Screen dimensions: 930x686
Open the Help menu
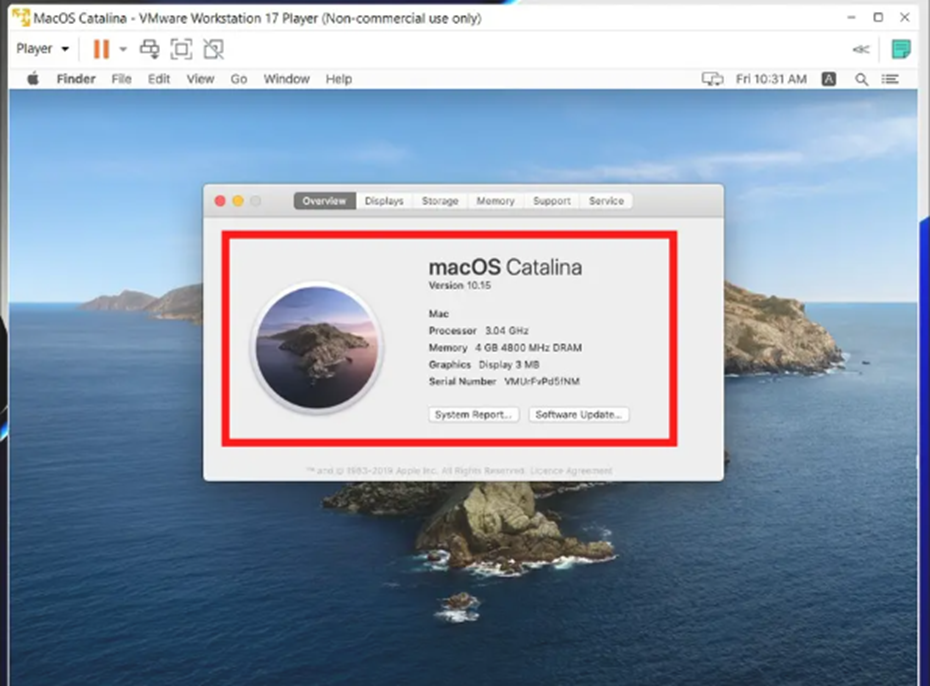(339, 79)
